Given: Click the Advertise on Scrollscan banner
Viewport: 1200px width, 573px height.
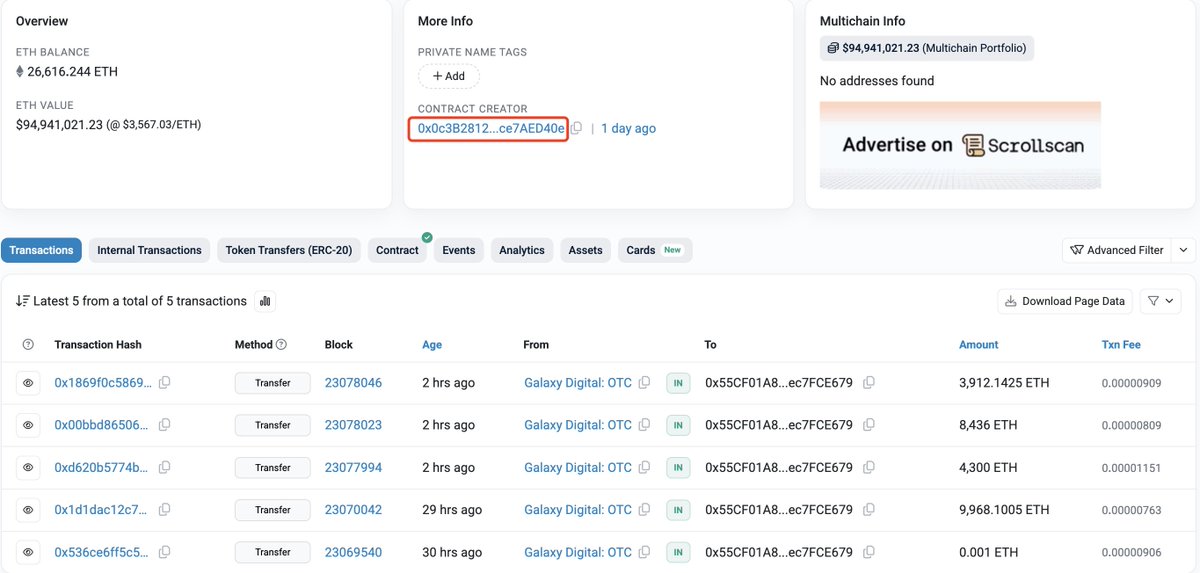Looking at the screenshot, I should click(960, 145).
